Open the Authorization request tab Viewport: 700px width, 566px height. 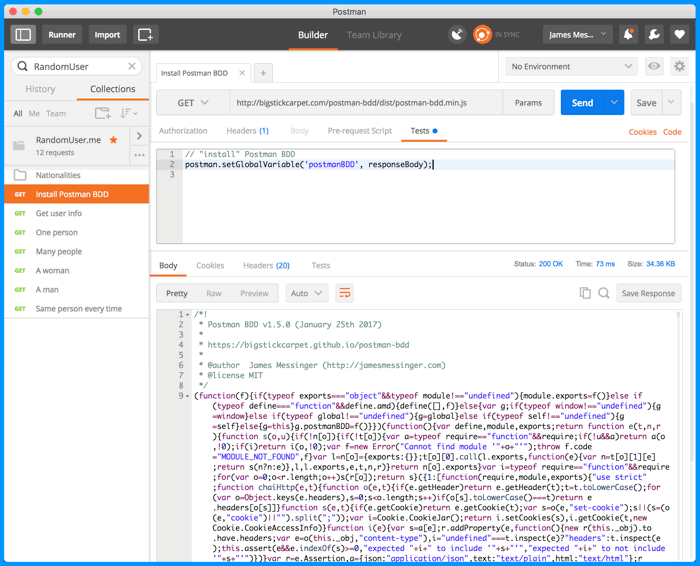pos(183,131)
